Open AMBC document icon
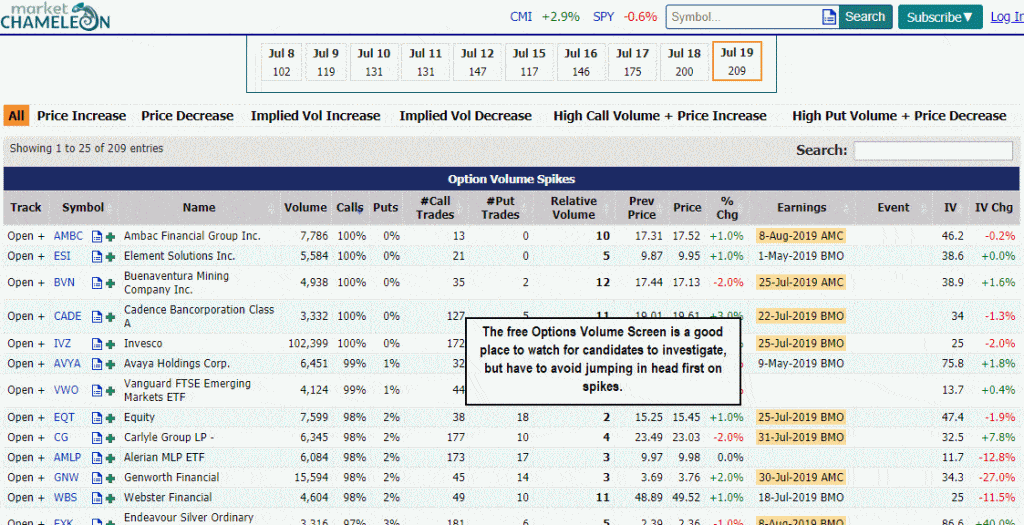1024x525 pixels. 97,236
